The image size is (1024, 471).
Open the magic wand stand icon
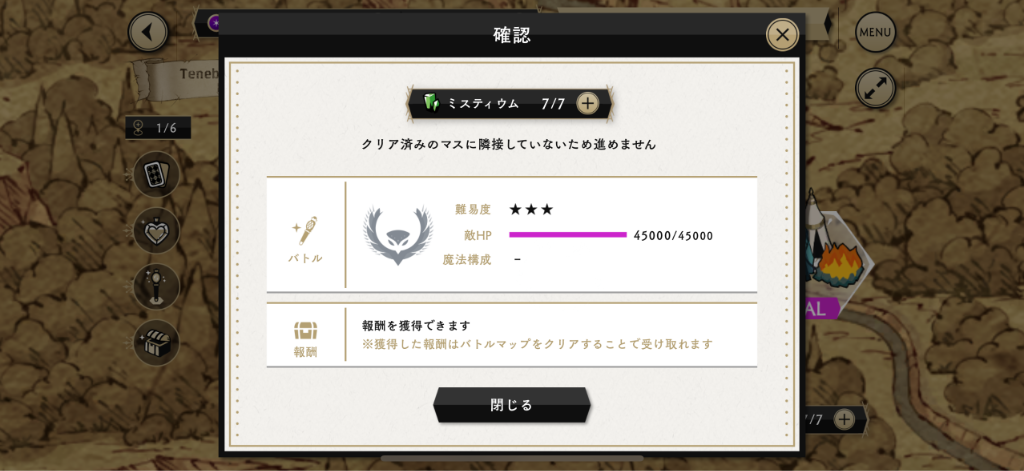(157, 287)
